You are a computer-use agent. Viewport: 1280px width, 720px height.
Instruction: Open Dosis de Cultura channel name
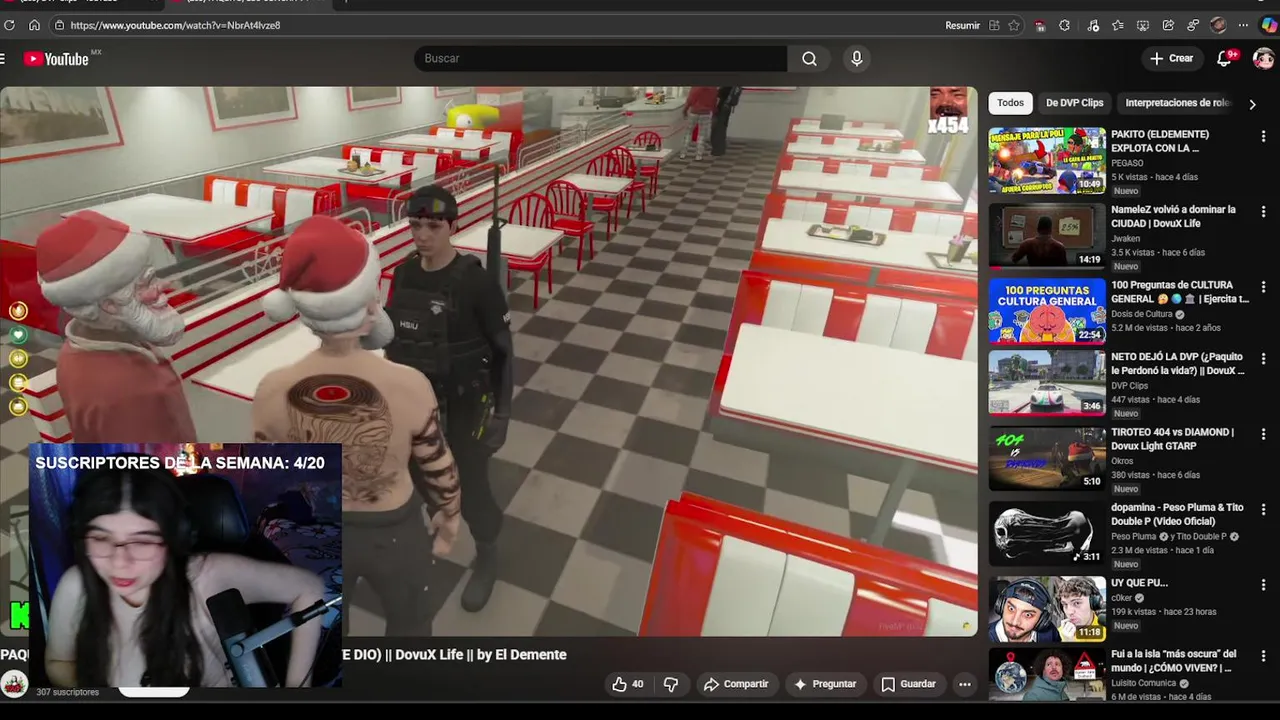click(1142, 314)
